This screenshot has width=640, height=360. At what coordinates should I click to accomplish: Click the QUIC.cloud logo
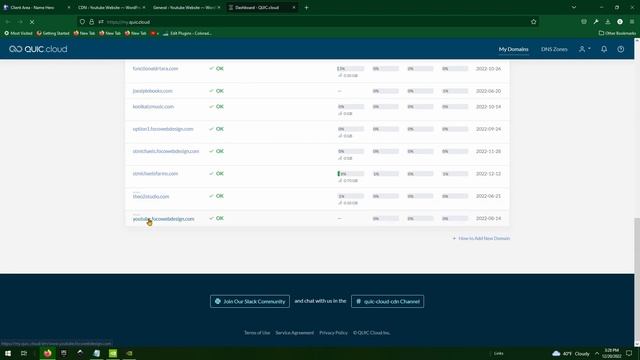(x=38, y=49)
